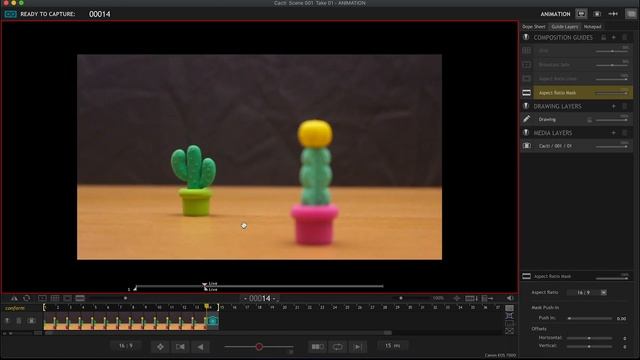The height and width of the screenshot is (360, 640).
Task: Delete selected composition guide trash icon
Action: pyautogui.click(x=624, y=37)
